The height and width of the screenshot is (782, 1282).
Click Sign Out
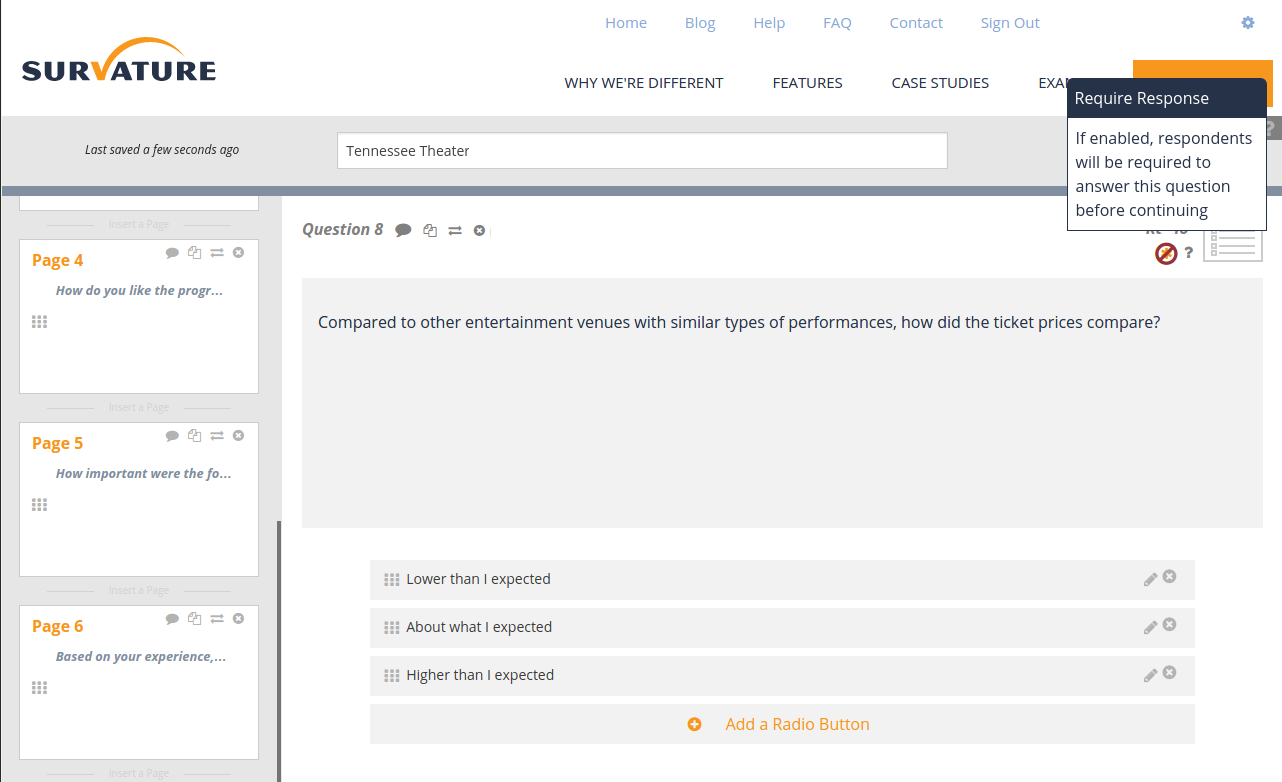[x=1010, y=23]
